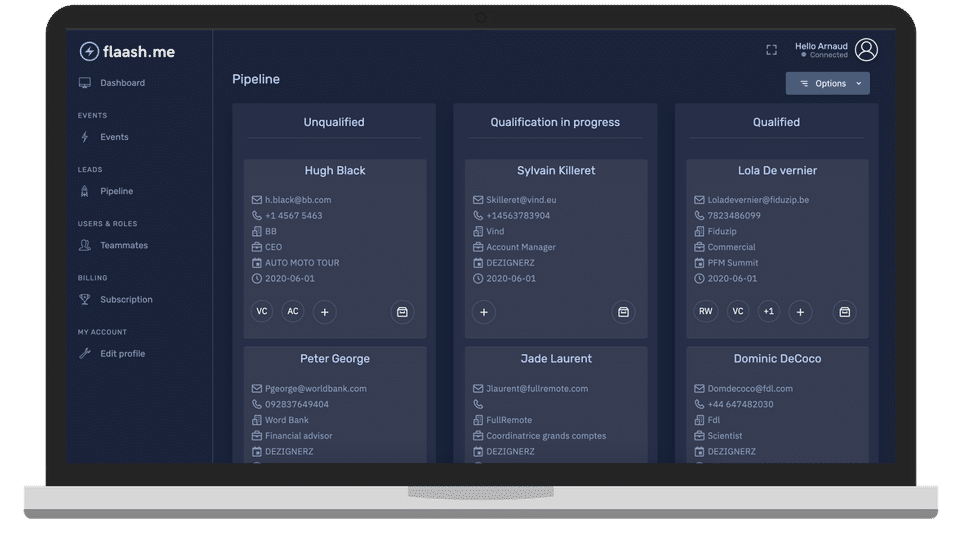This screenshot has width=960, height=539.
Task: Click phone number +44 647482030
Action: click(740, 404)
